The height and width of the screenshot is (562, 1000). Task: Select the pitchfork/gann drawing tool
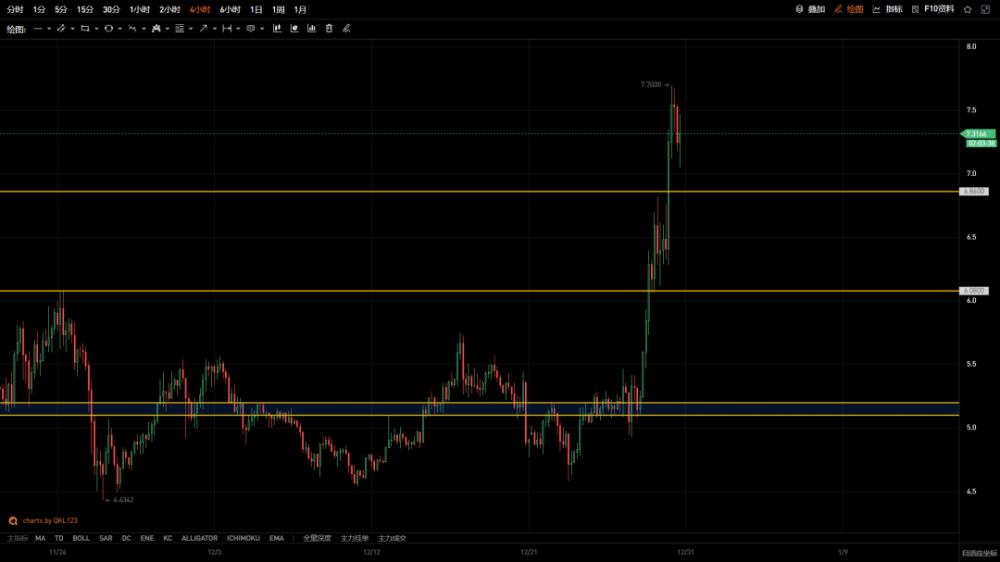pos(132,29)
